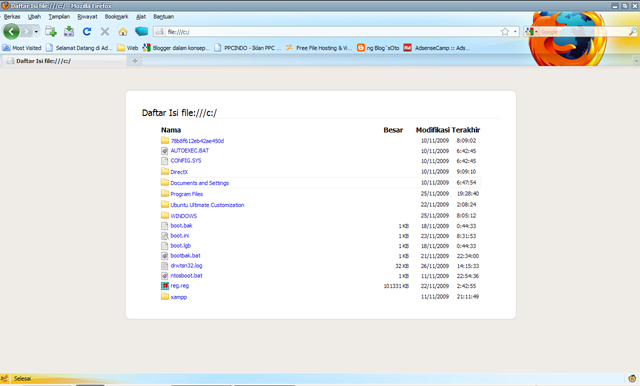The height and width of the screenshot is (386, 640).
Task: Open the Bookmark menu
Action: point(116,17)
